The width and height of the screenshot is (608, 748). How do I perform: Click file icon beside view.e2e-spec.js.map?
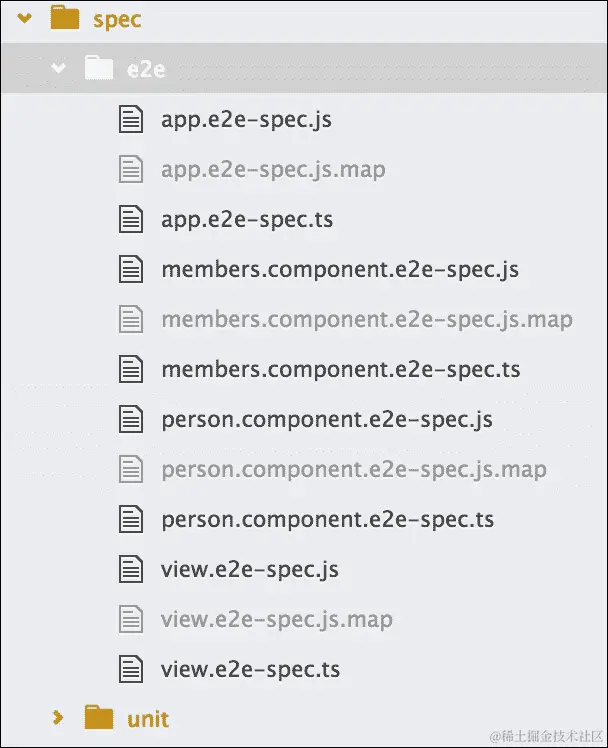pos(131,620)
